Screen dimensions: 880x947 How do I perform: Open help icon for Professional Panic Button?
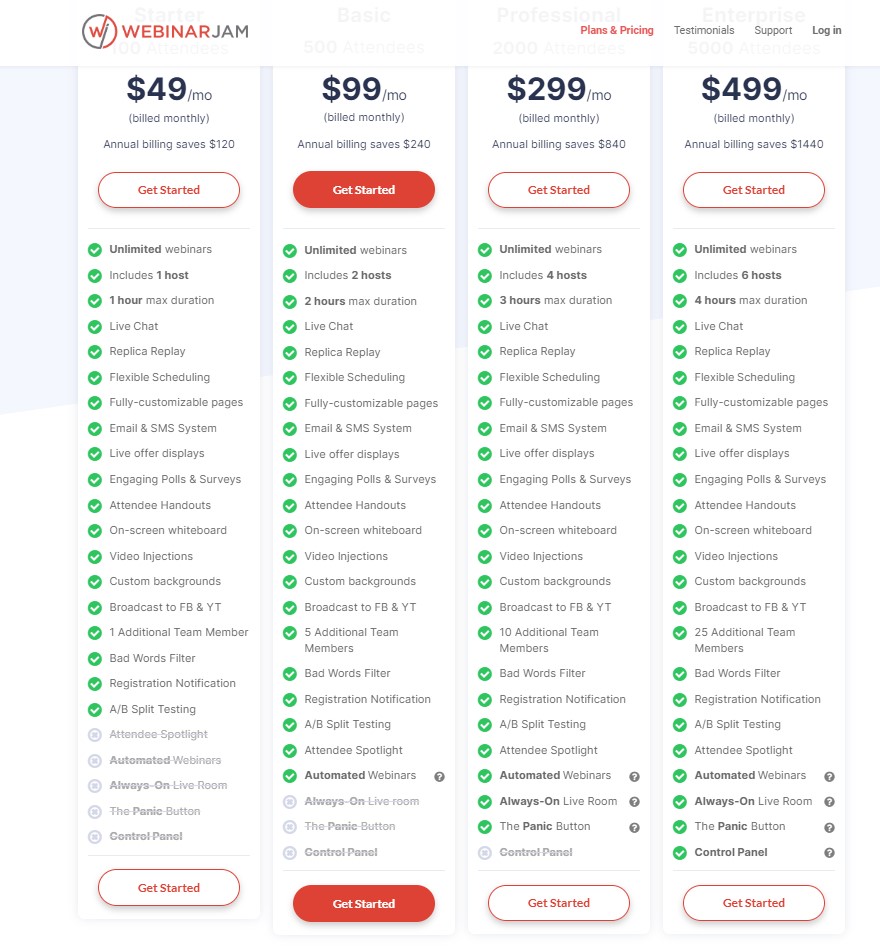tap(634, 827)
